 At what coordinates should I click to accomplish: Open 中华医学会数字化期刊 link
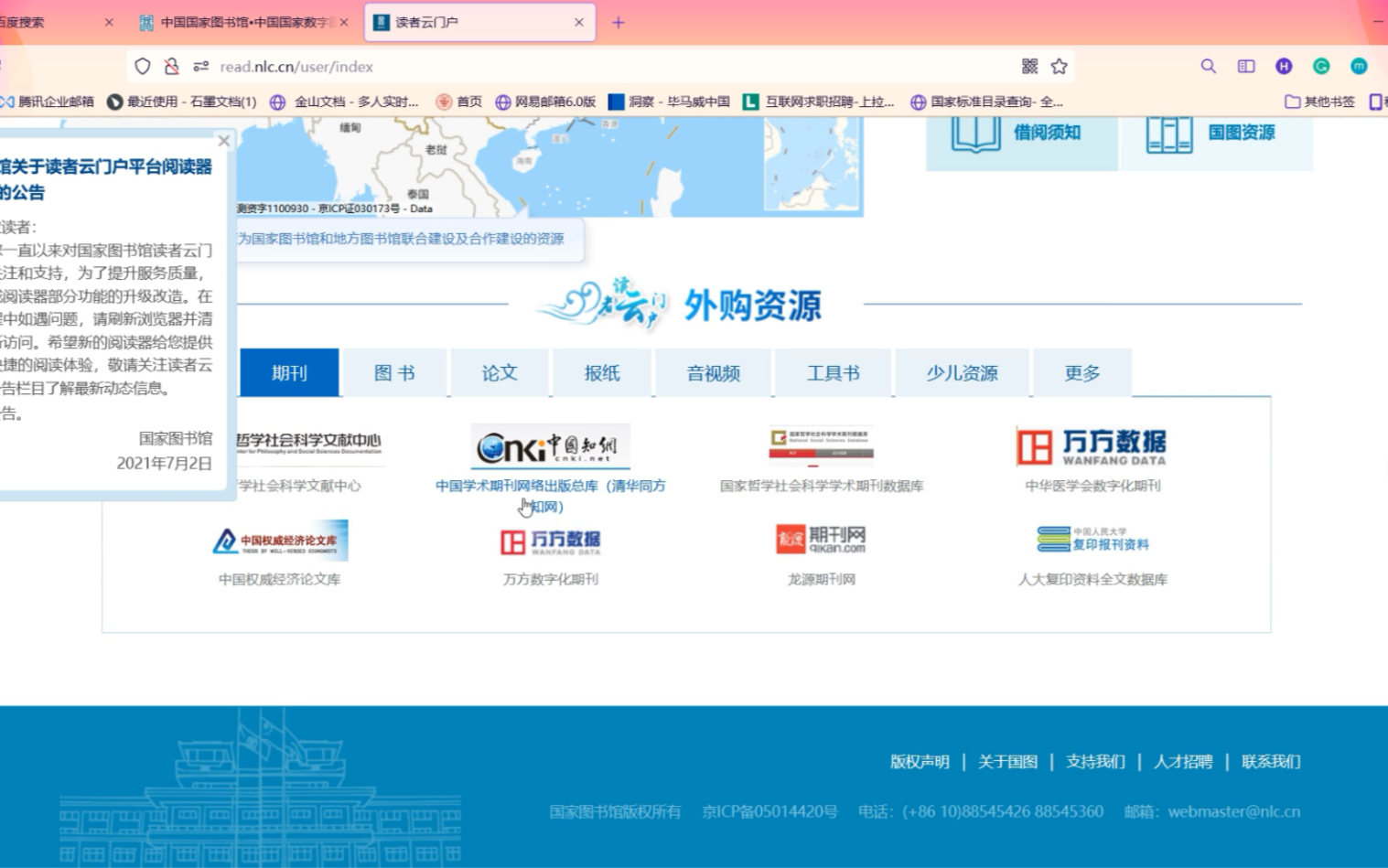point(1092,486)
